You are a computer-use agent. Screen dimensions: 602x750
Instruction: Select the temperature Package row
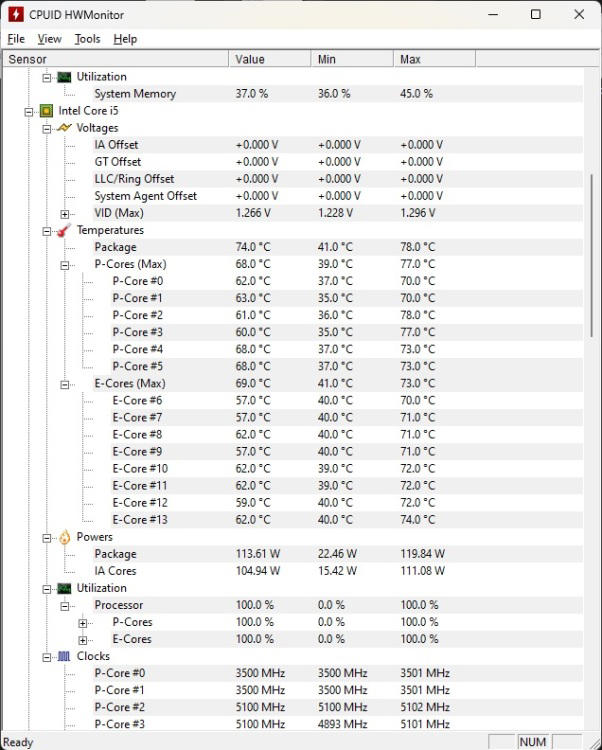[338, 247]
